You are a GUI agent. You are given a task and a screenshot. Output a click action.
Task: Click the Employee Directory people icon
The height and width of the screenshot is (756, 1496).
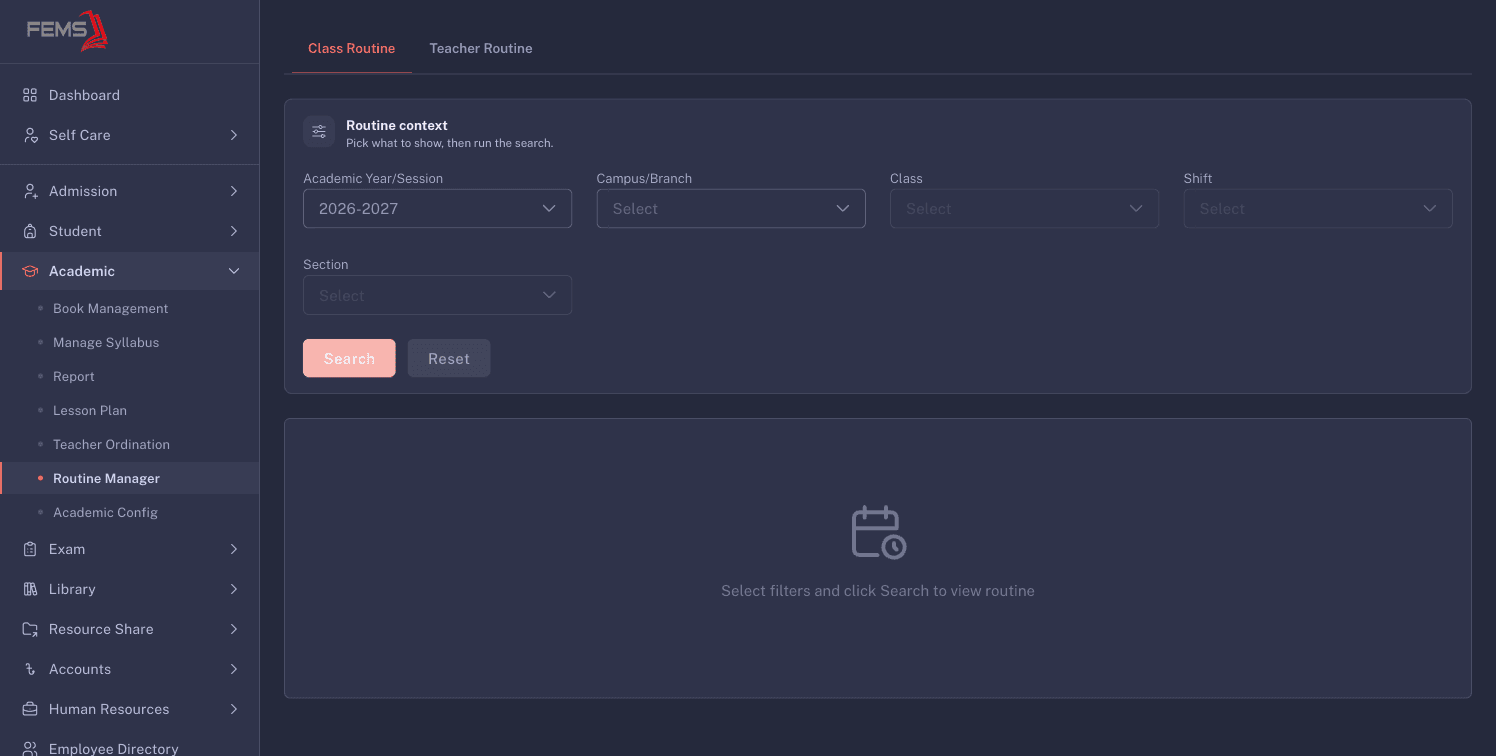[30, 748]
